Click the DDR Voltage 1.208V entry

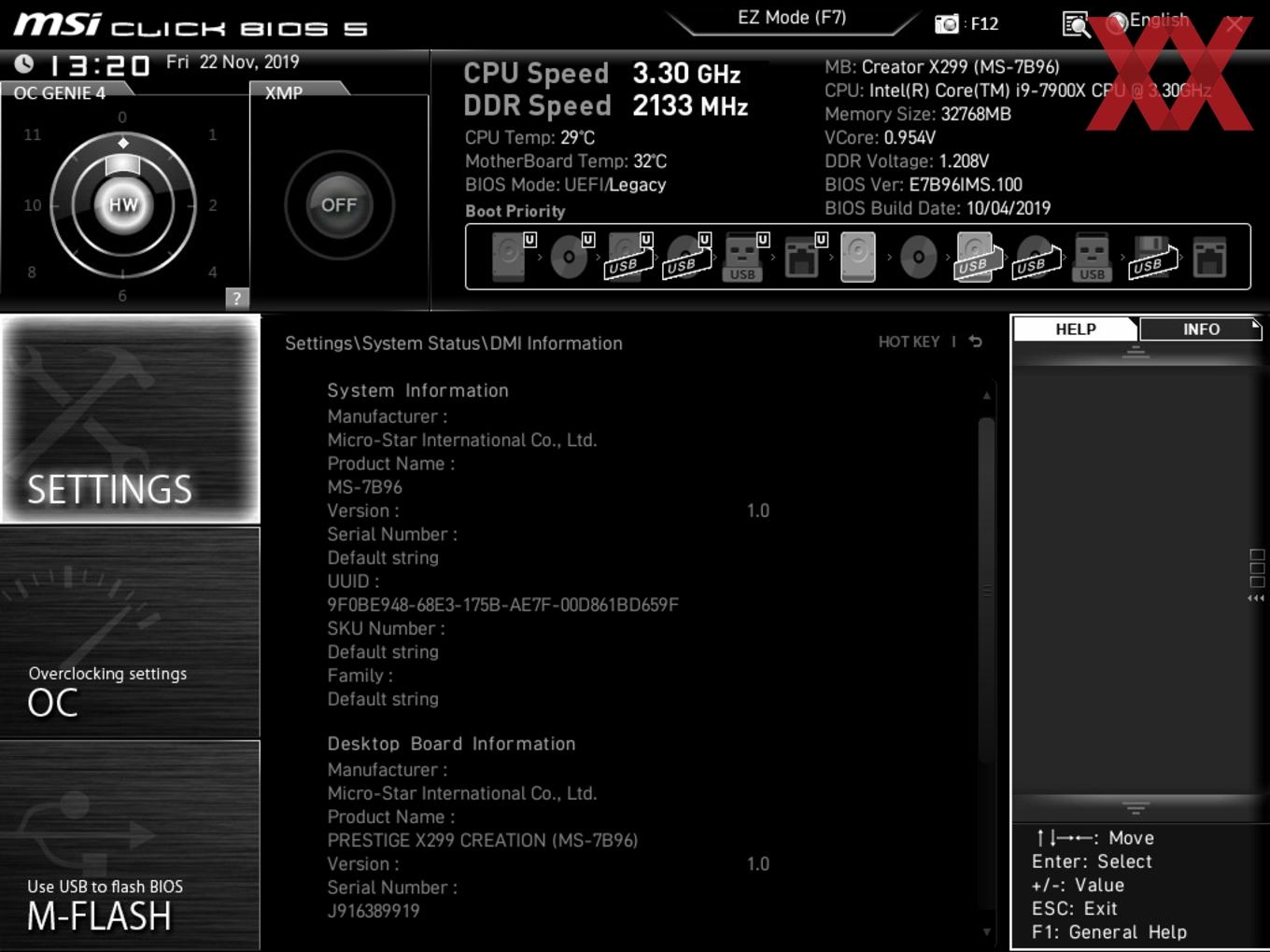click(907, 161)
